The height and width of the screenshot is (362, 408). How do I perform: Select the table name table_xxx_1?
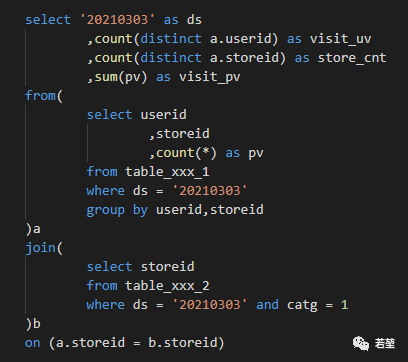tap(167, 172)
